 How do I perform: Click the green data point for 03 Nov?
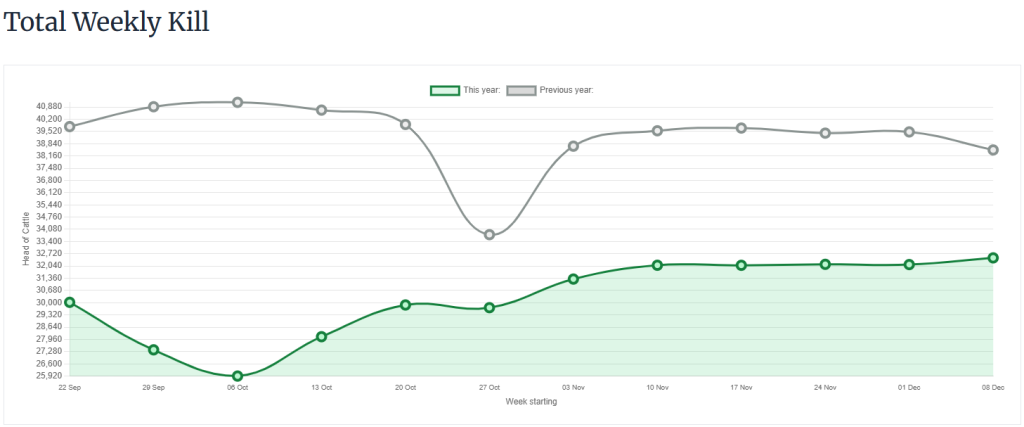[x=573, y=279]
